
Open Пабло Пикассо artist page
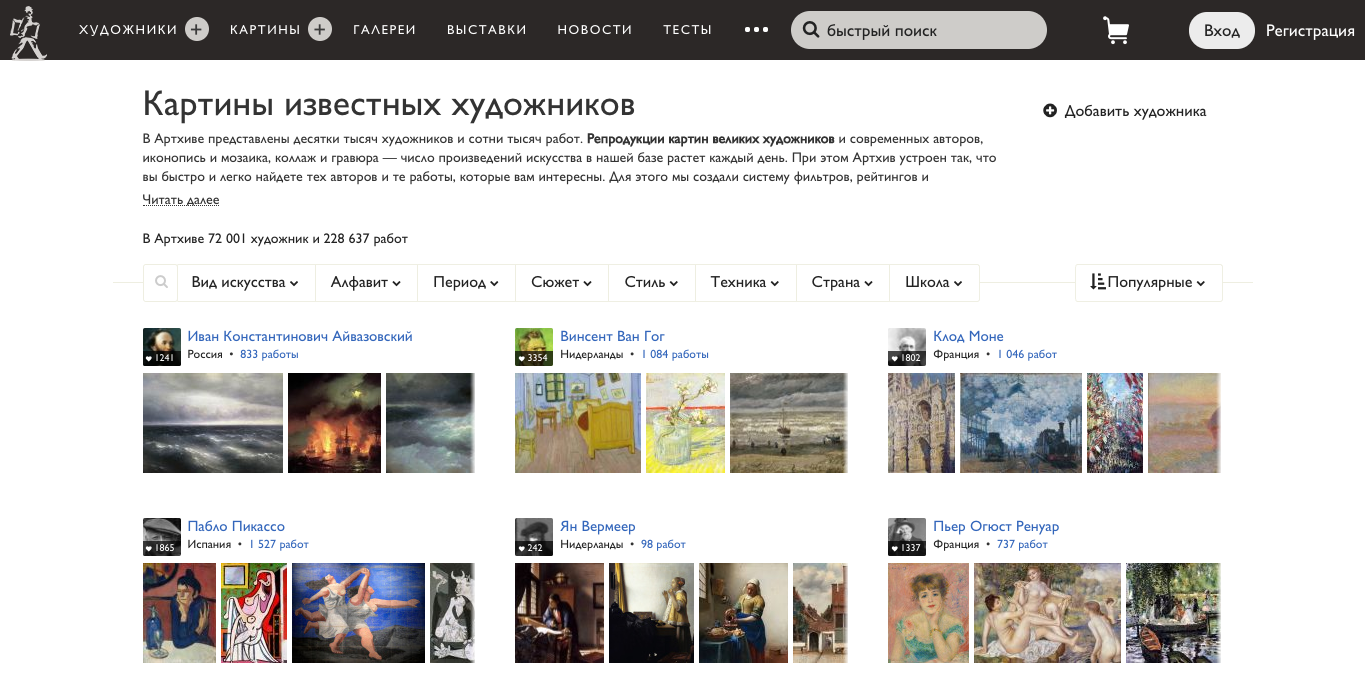pyautogui.click(x=236, y=526)
